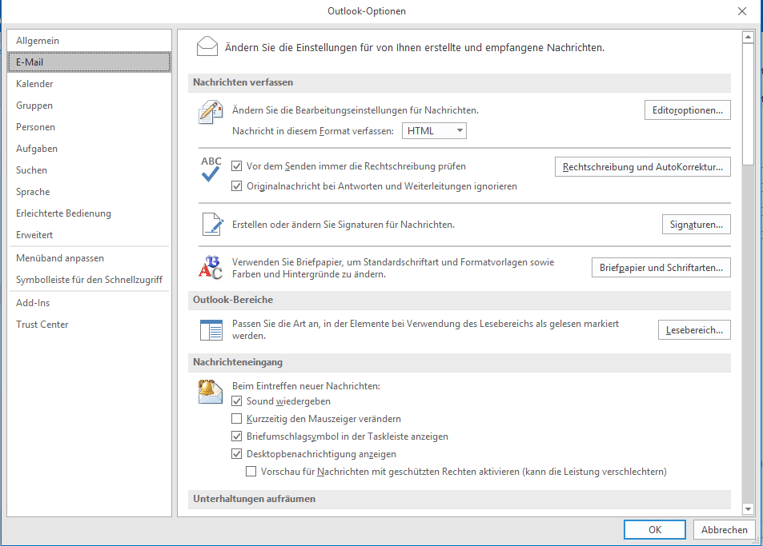Open Menüband anpassen category

point(89,258)
